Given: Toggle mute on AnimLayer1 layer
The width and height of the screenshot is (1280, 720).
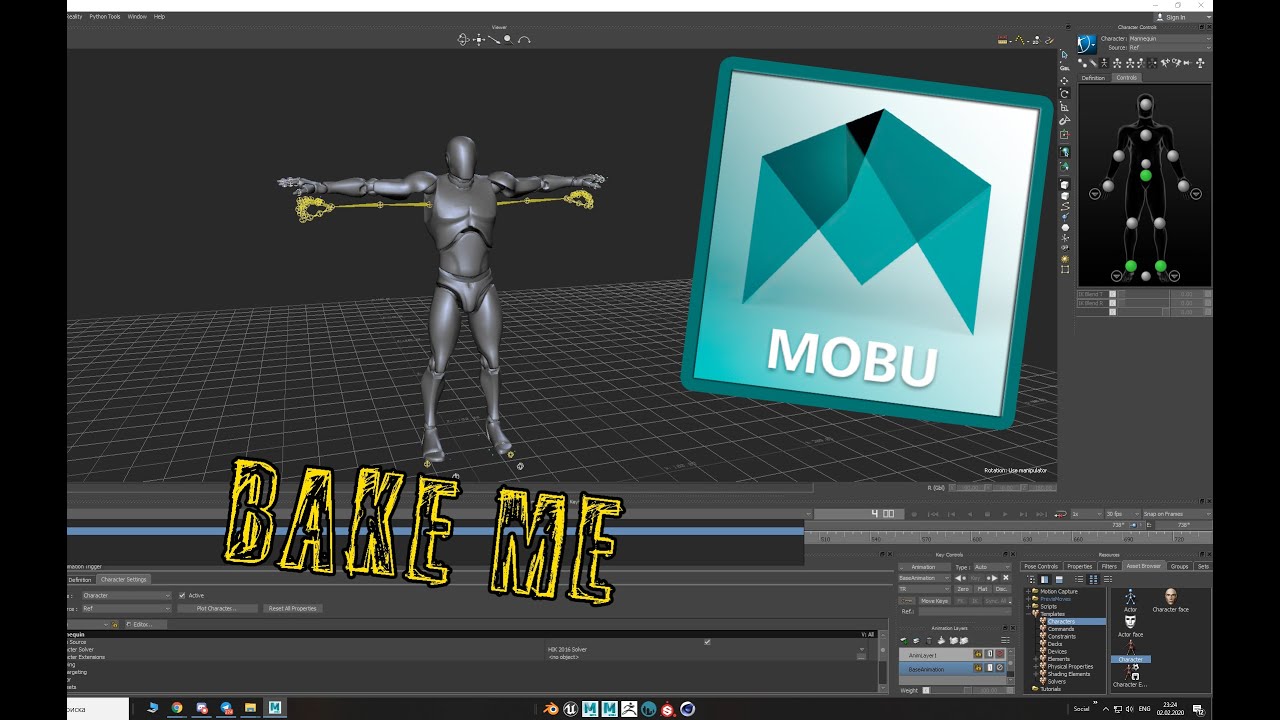Looking at the screenshot, I should (1000, 654).
